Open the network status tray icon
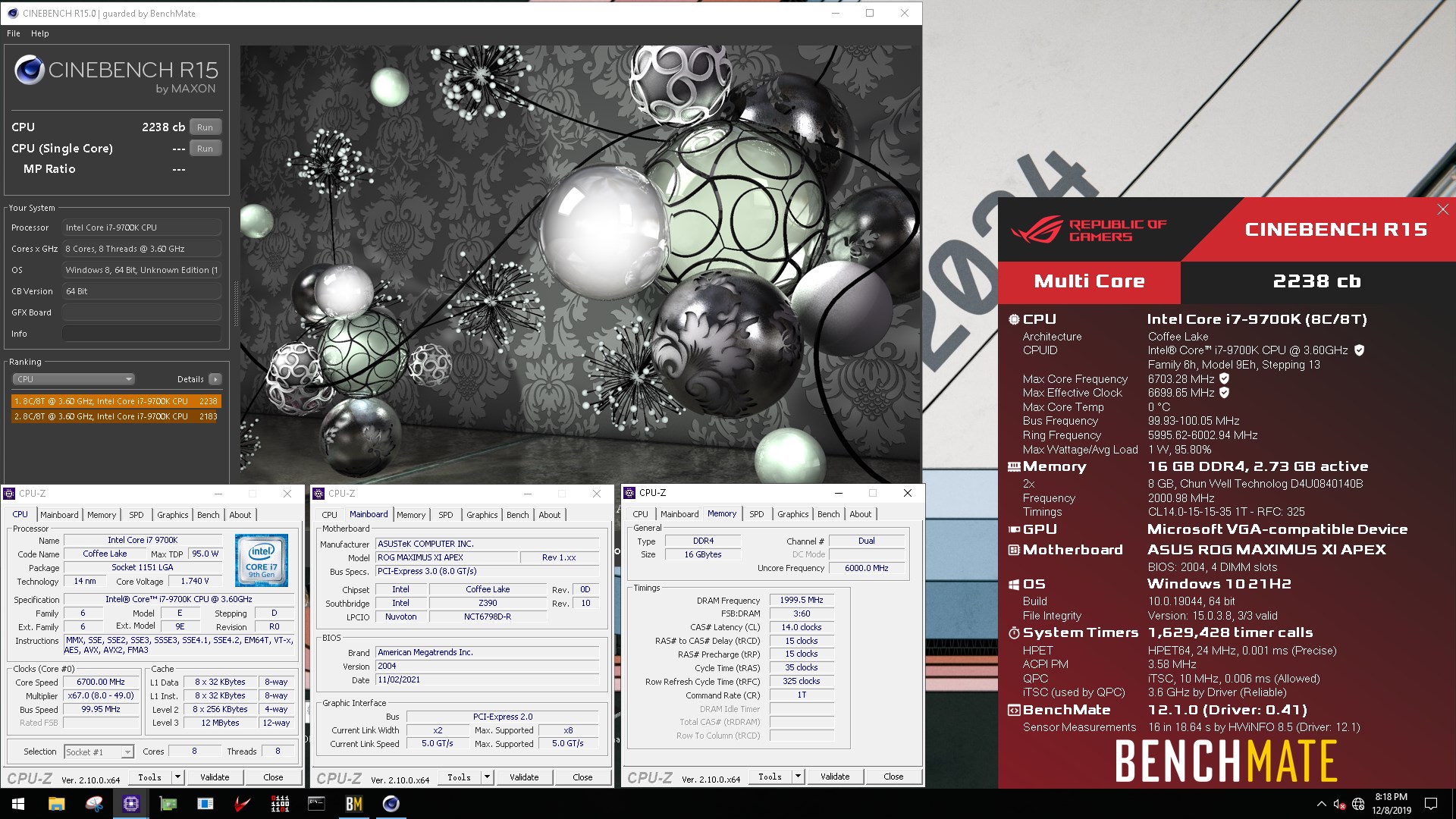The image size is (1456, 819). point(1358,804)
